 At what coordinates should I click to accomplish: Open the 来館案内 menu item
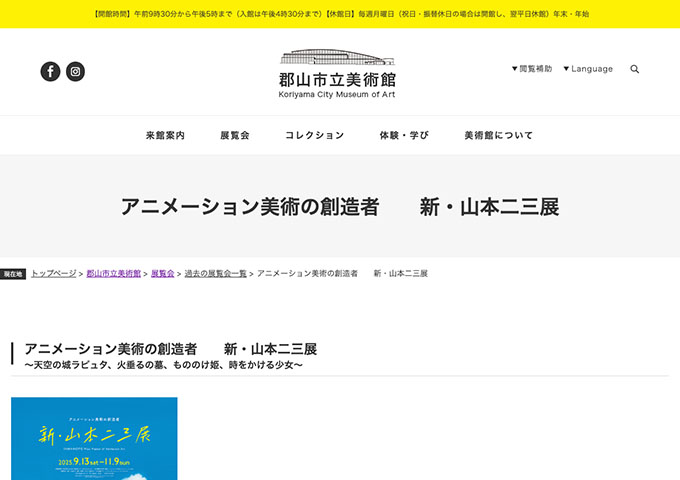(x=165, y=135)
